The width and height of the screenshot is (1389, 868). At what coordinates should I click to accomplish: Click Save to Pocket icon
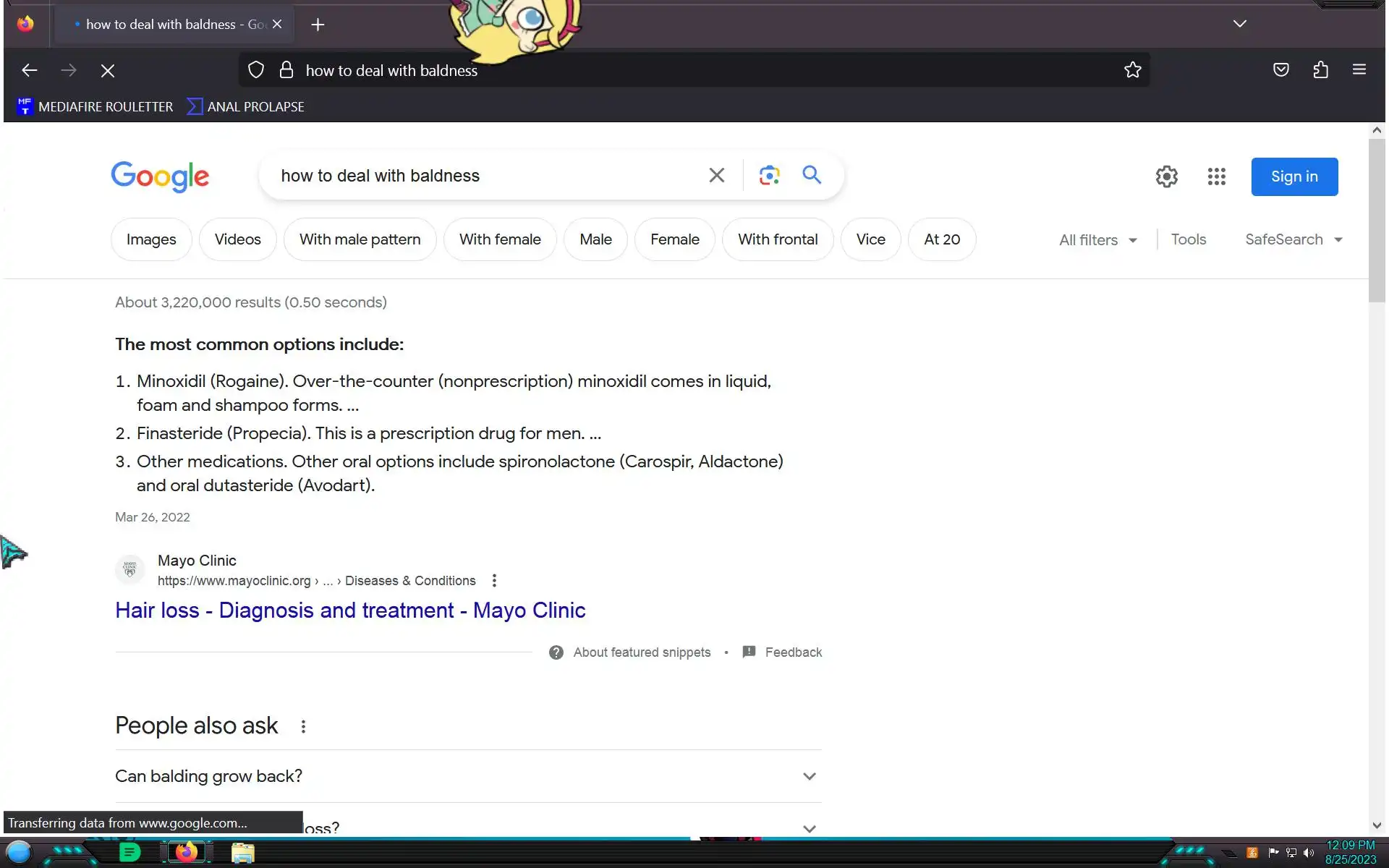click(1280, 70)
